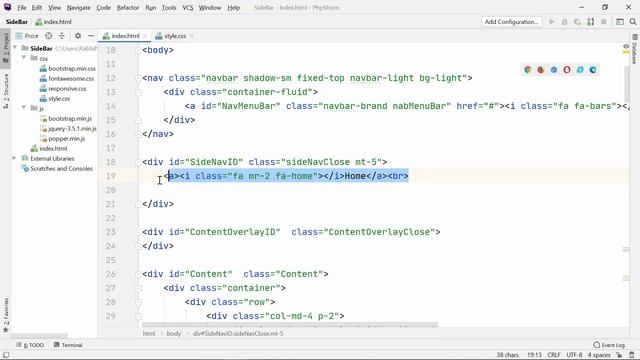Open the VCS menu

[x=188, y=7]
